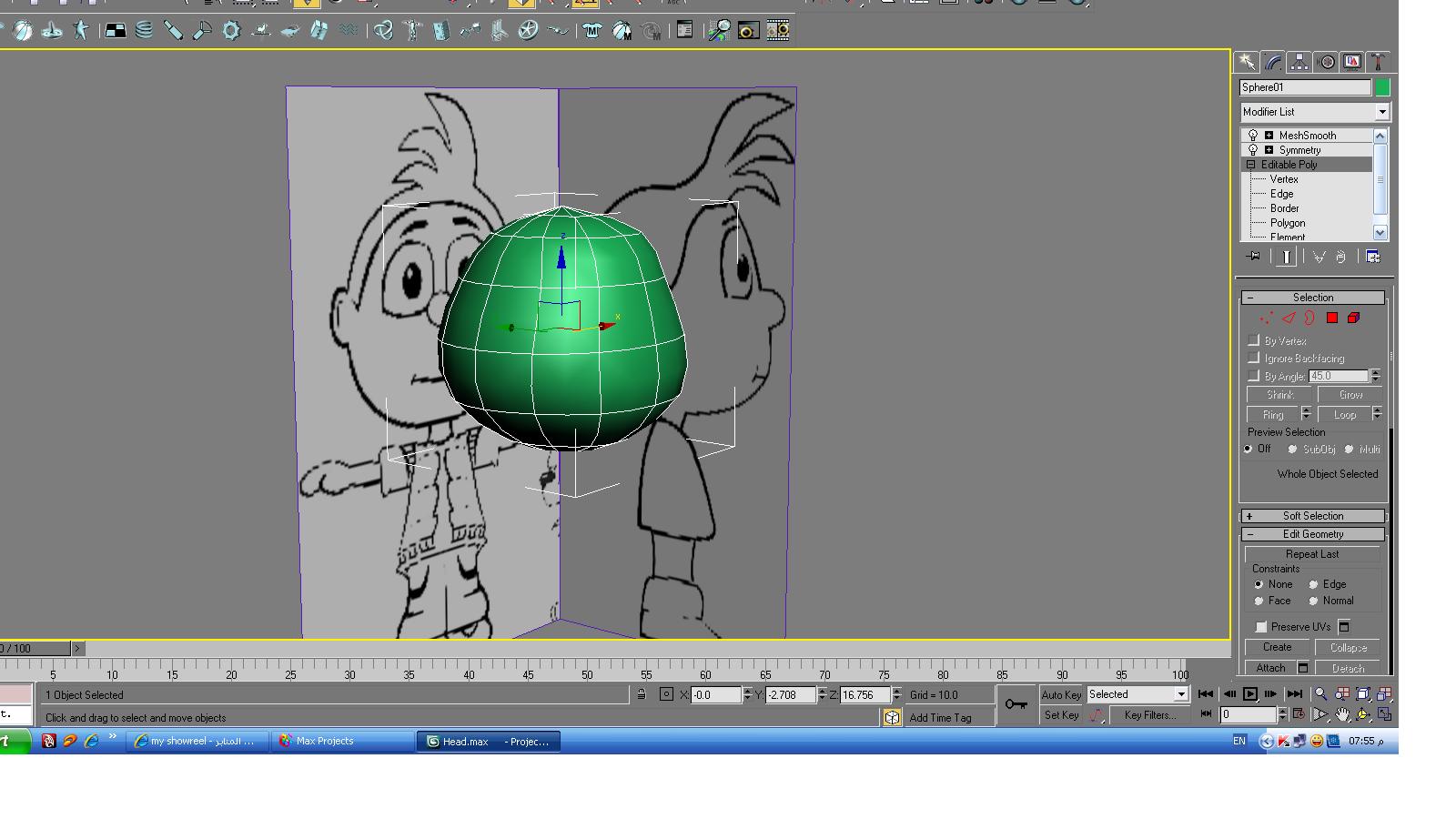Select the Polygon sub-object level in stack
The height and width of the screenshot is (819, 1456).
click(x=1288, y=223)
